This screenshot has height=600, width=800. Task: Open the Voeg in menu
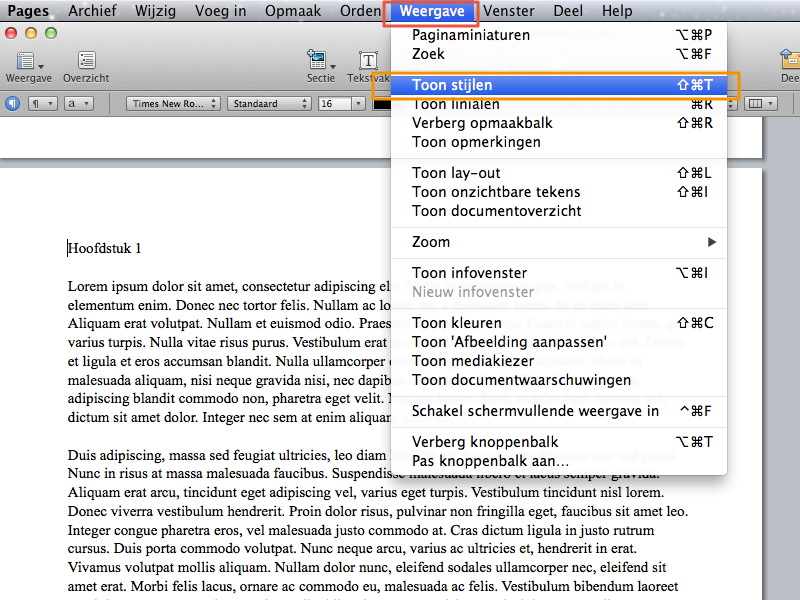pos(220,11)
